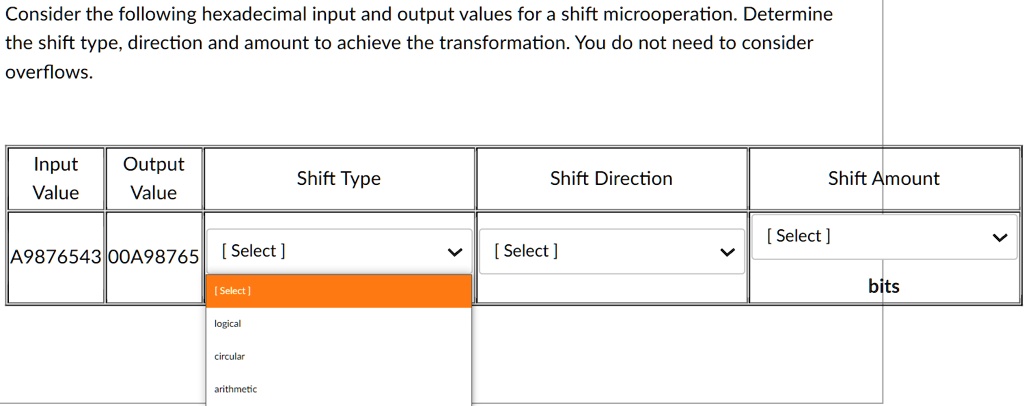Image resolution: width=1024 pixels, height=406 pixels.
Task: Click the "Input Value" column header
Action: pos(56,178)
